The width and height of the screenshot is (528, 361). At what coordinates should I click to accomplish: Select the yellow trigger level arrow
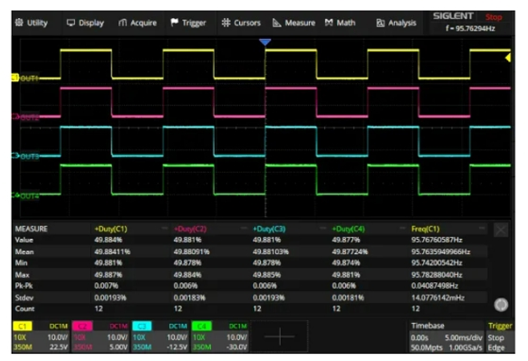(508, 58)
